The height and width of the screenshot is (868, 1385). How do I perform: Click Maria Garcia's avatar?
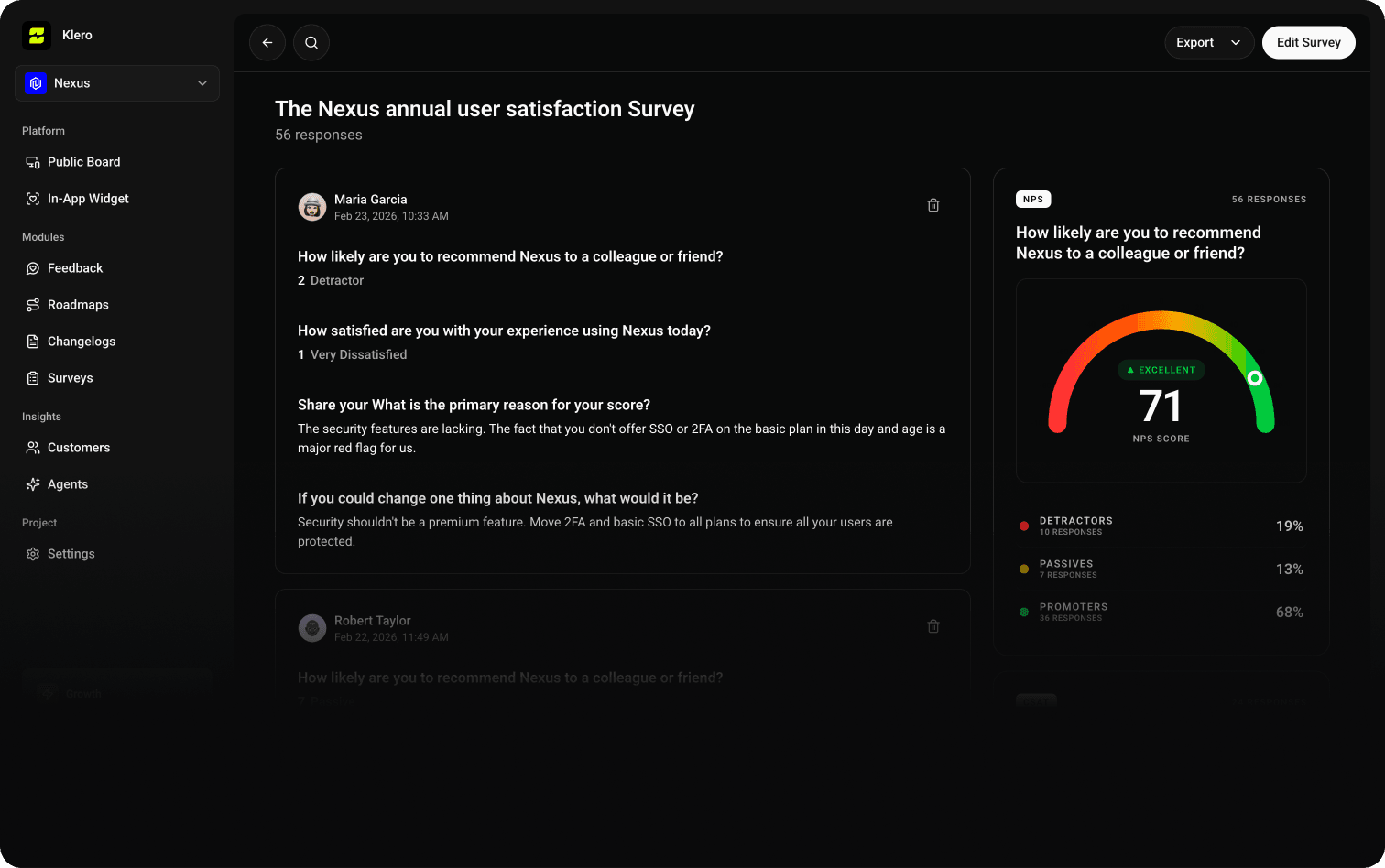tap(312, 207)
